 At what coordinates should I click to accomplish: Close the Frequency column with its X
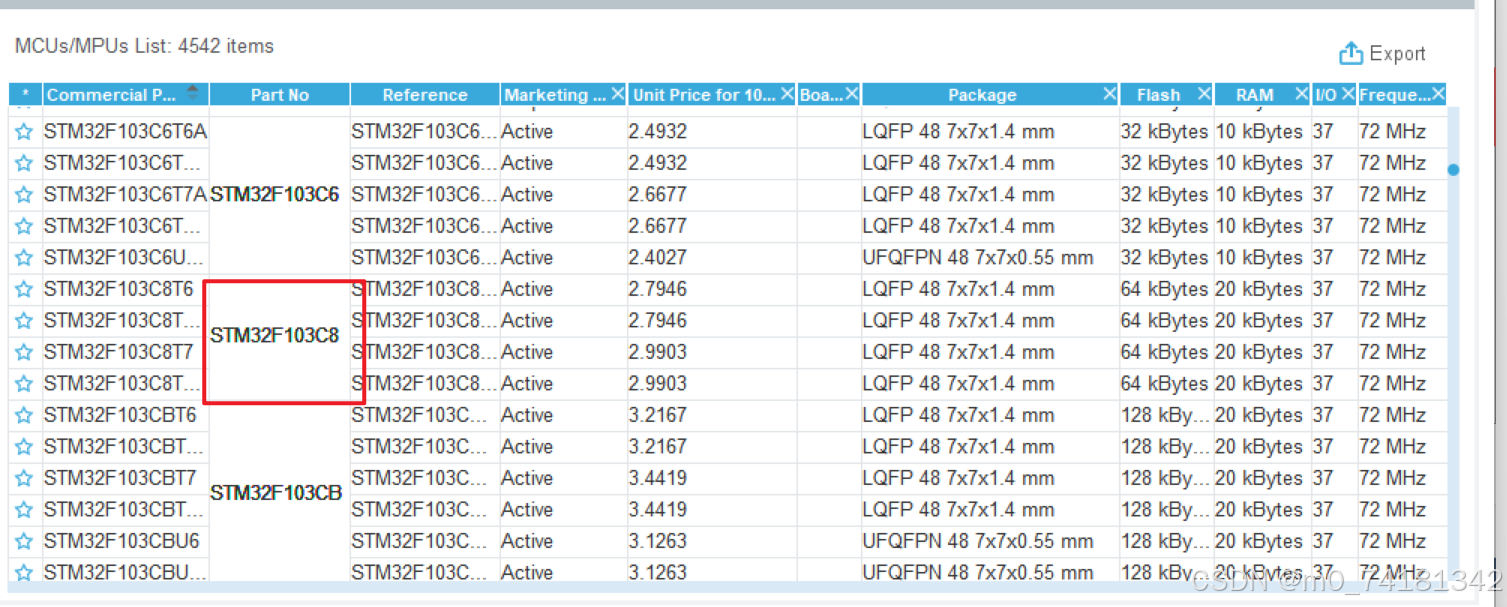tap(1438, 94)
